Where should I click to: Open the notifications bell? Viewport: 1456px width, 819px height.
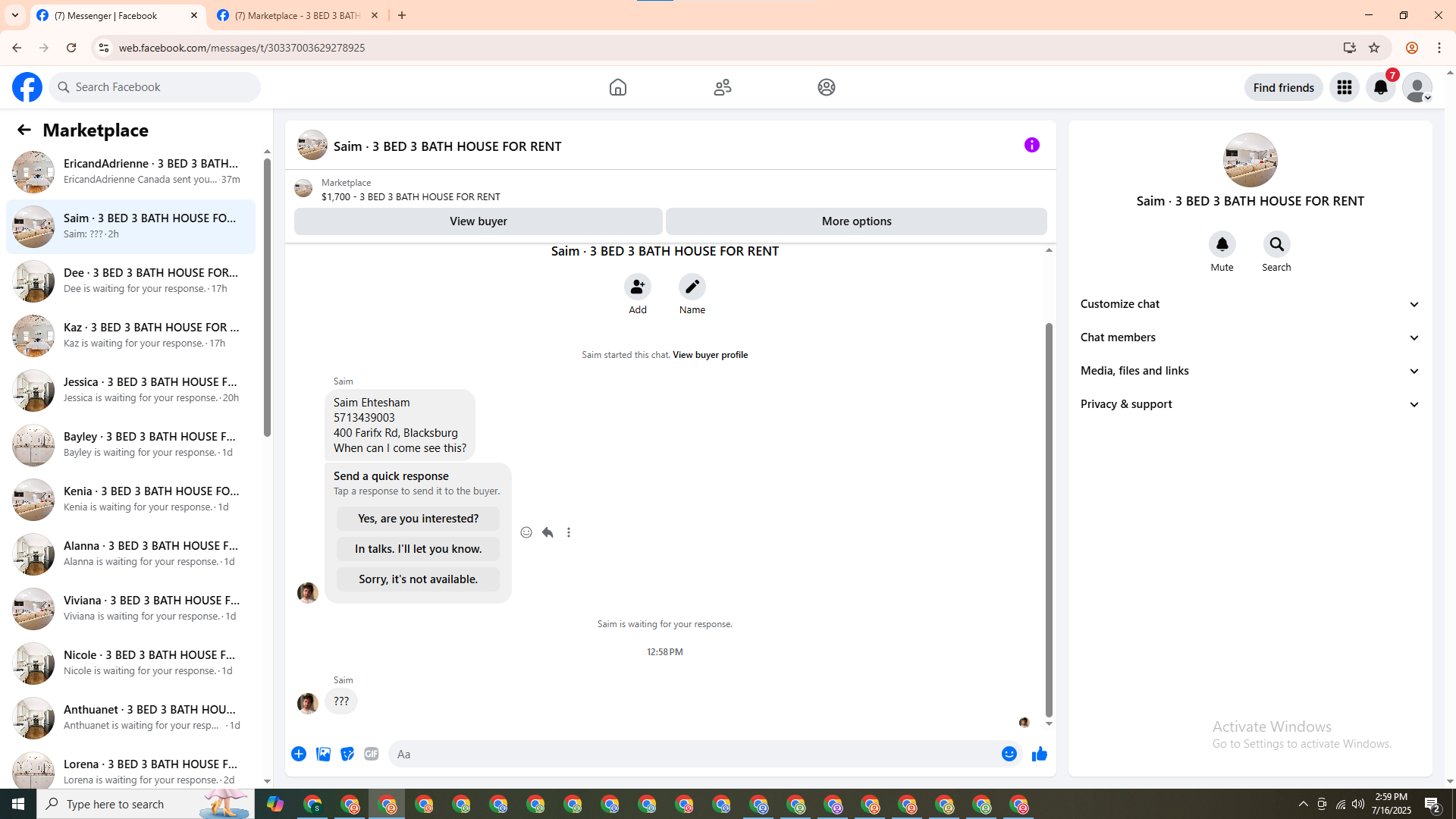[x=1381, y=87]
